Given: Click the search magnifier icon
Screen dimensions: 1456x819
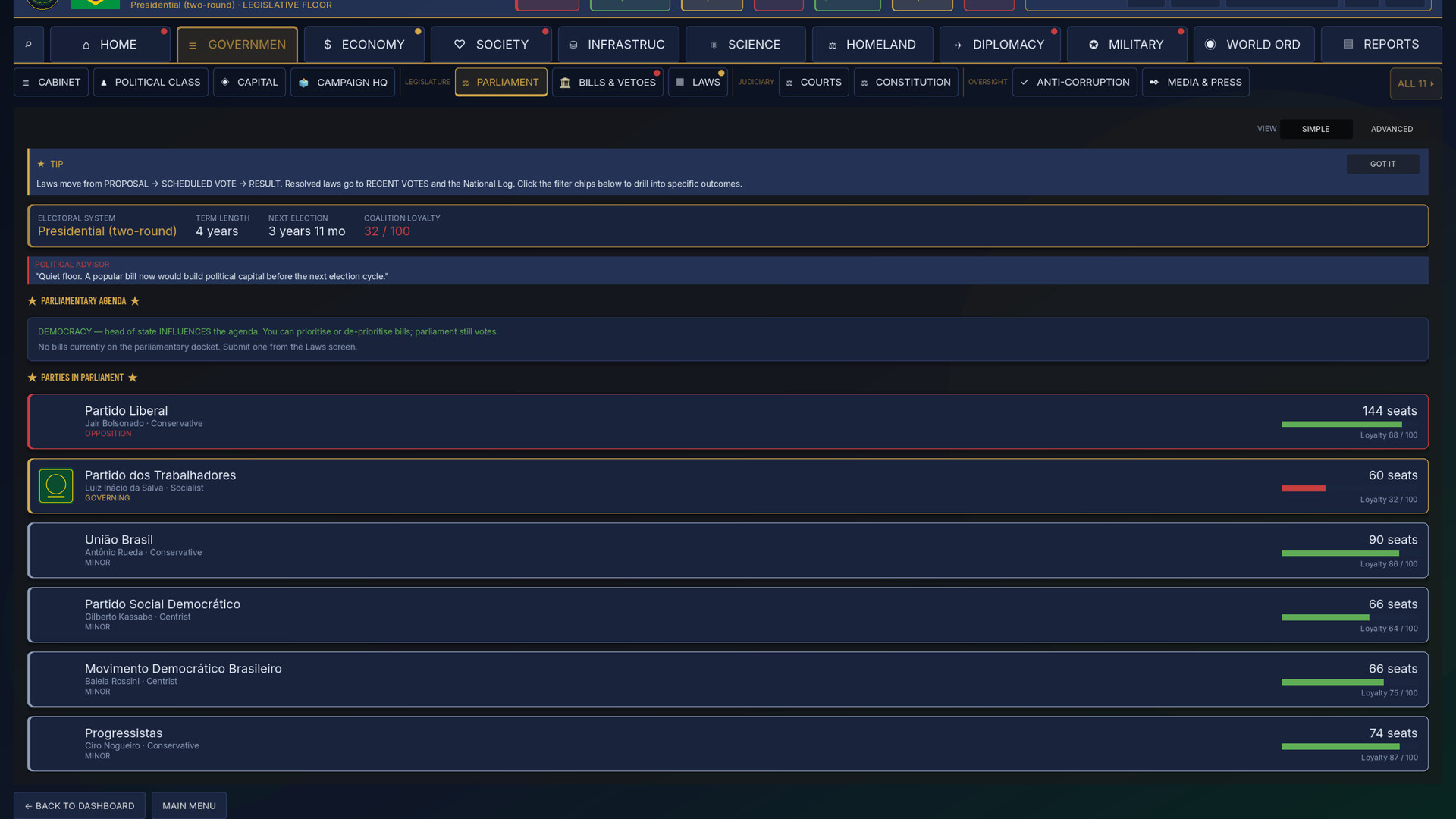Looking at the screenshot, I should pos(29,45).
